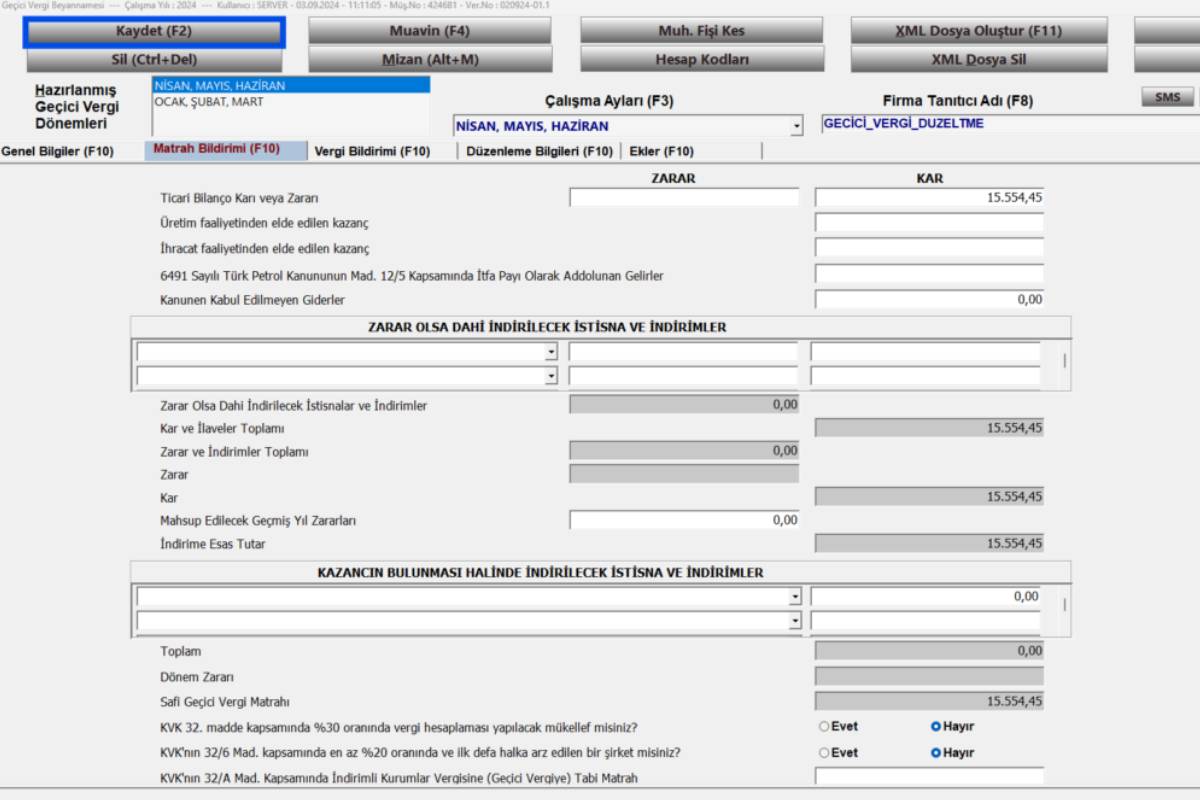The width and height of the screenshot is (1200, 800).
Task: Switch to Vergi Bildirimi (F10) tab
Action: (x=372, y=152)
